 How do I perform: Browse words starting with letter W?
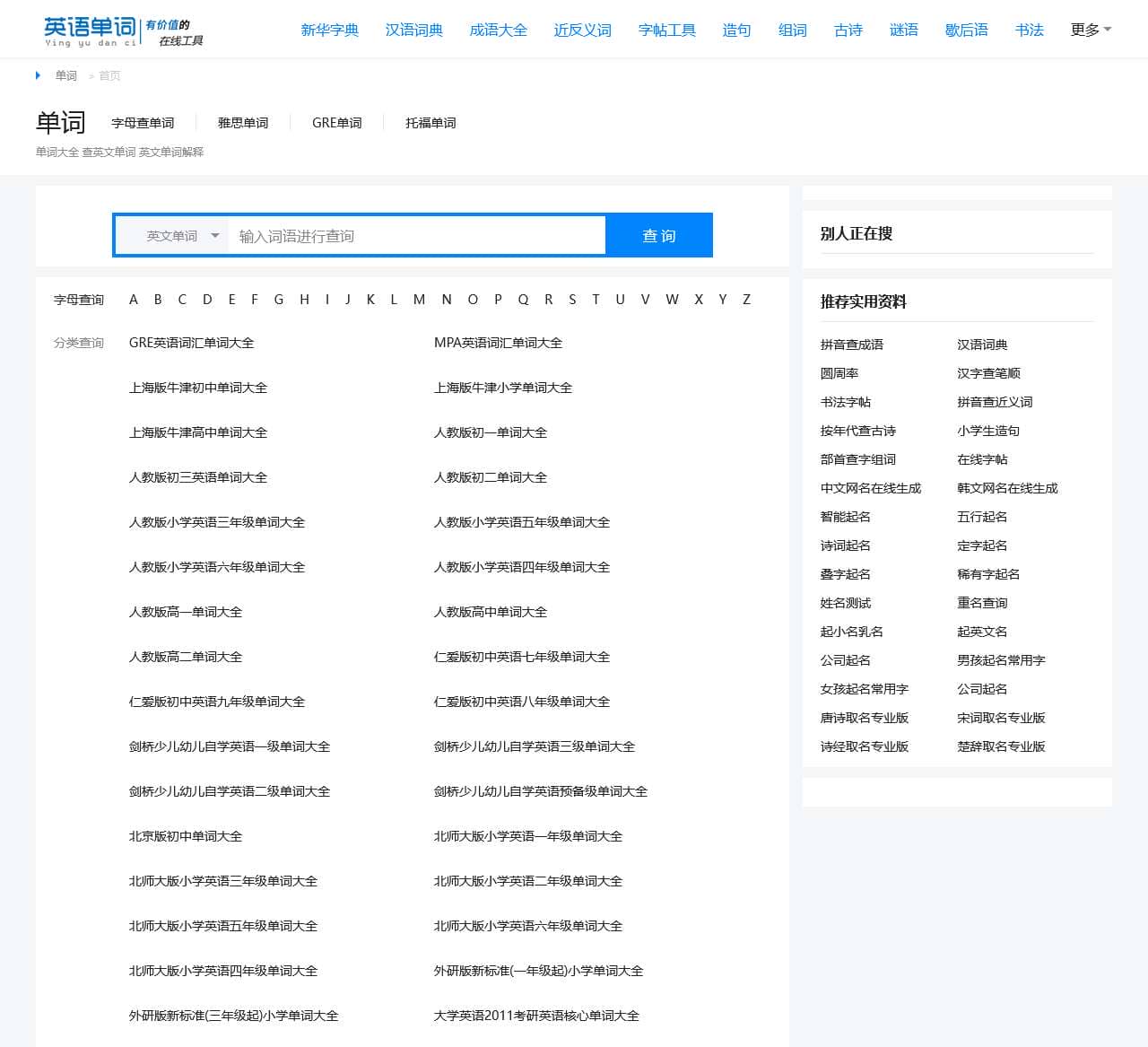tap(673, 300)
